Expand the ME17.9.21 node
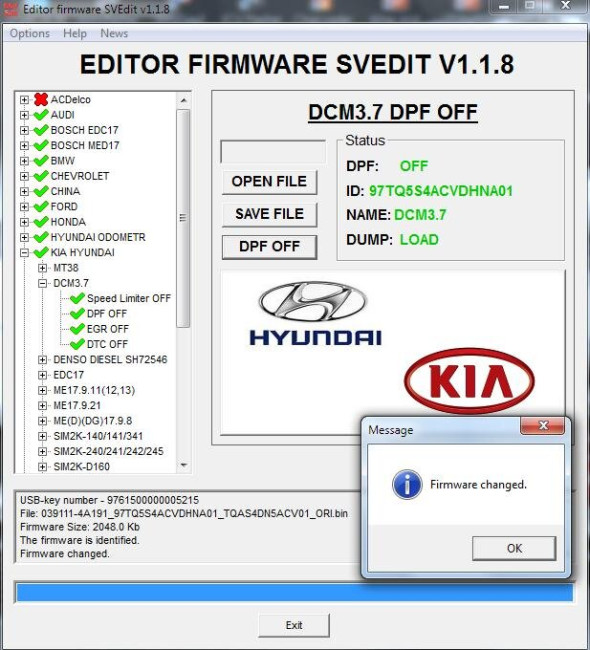Screen dimensions: 590x650 (42, 405)
